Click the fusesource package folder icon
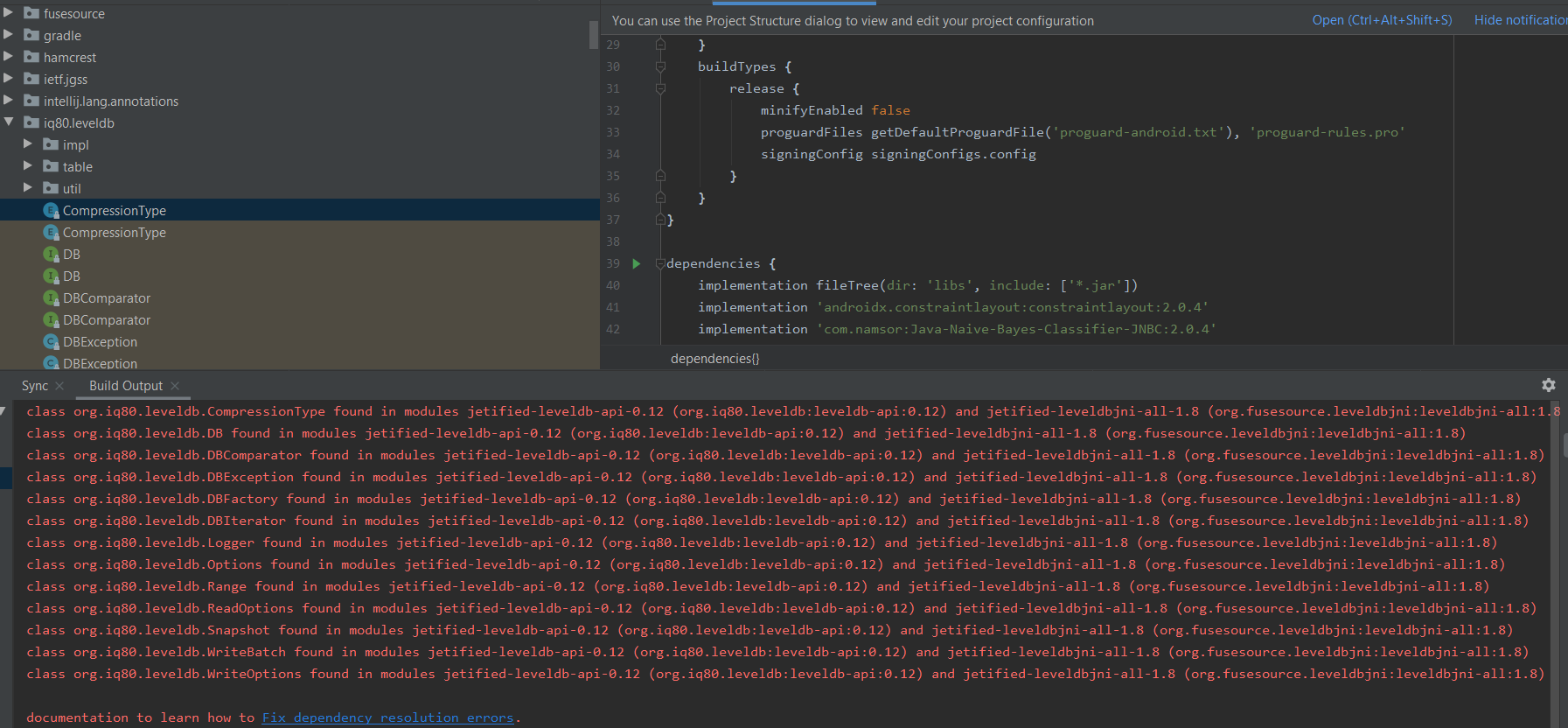The height and width of the screenshot is (728, 1568). point(31,13)
